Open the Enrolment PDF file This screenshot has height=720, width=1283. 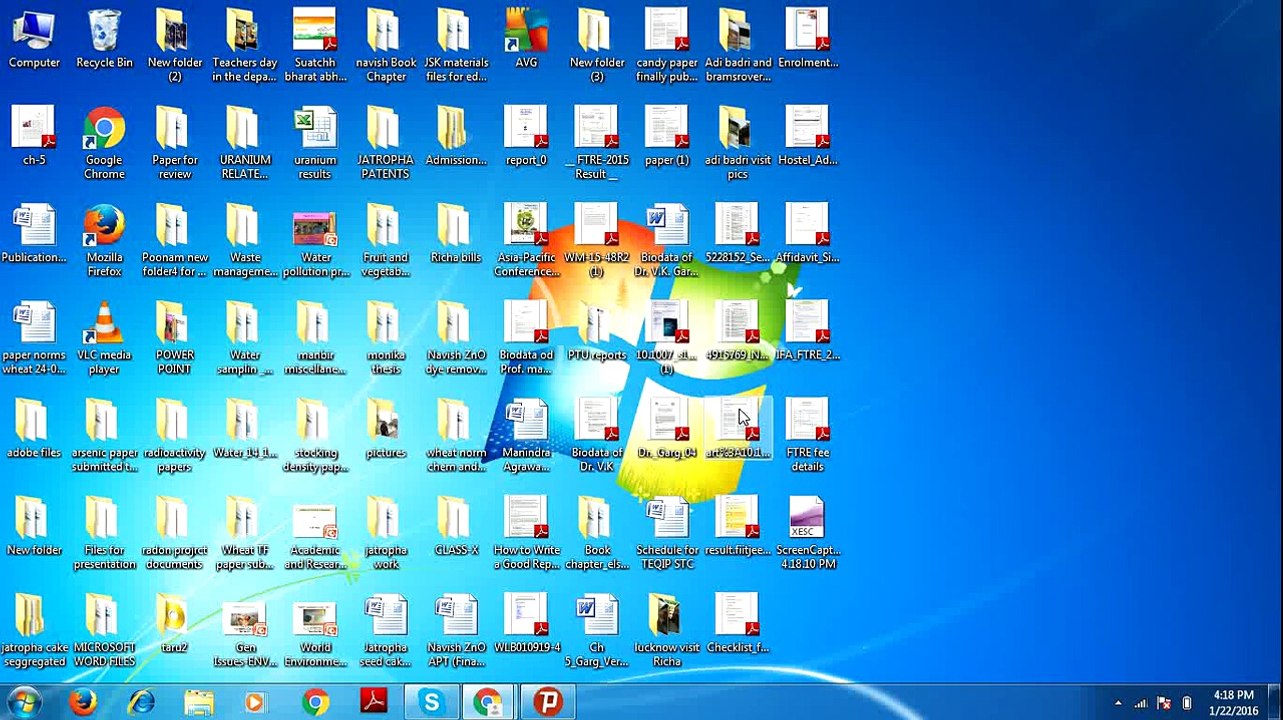808,40
